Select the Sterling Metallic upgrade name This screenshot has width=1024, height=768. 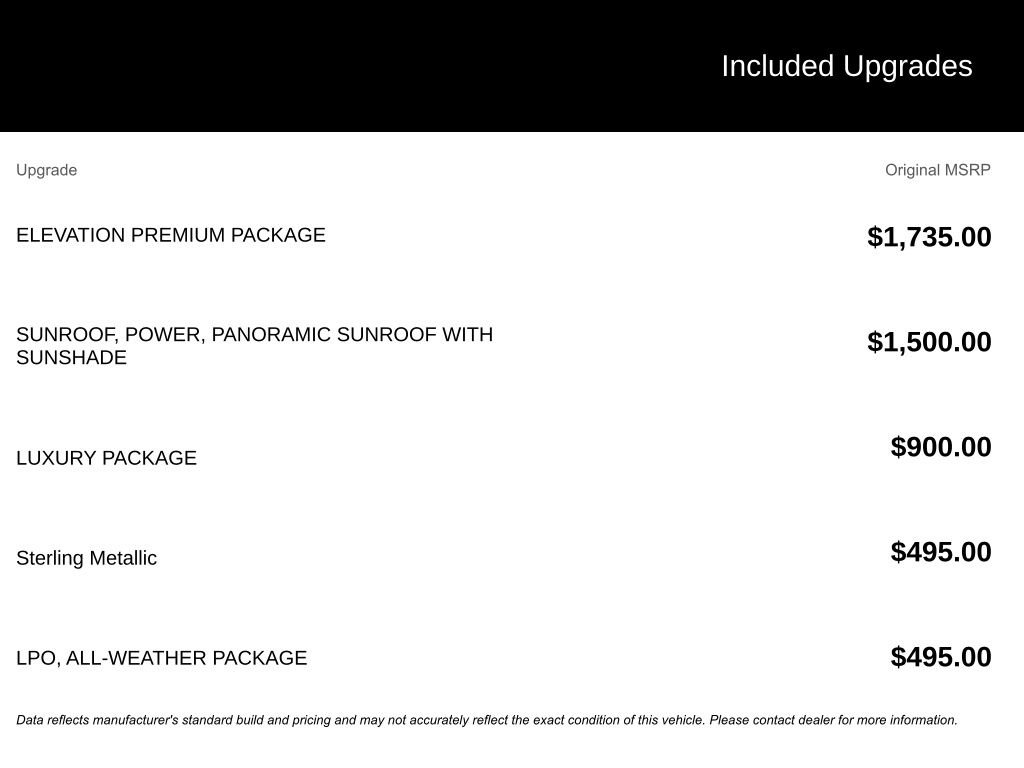(86, 558)
